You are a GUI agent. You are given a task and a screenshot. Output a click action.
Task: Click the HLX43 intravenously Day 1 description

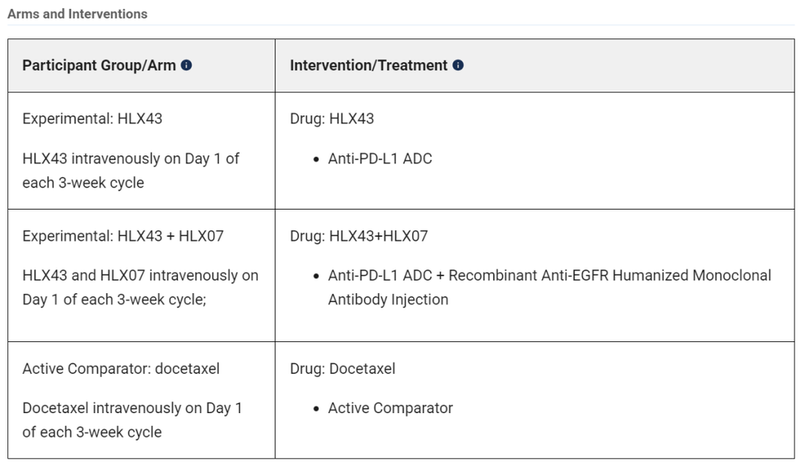tap(130, 171)
